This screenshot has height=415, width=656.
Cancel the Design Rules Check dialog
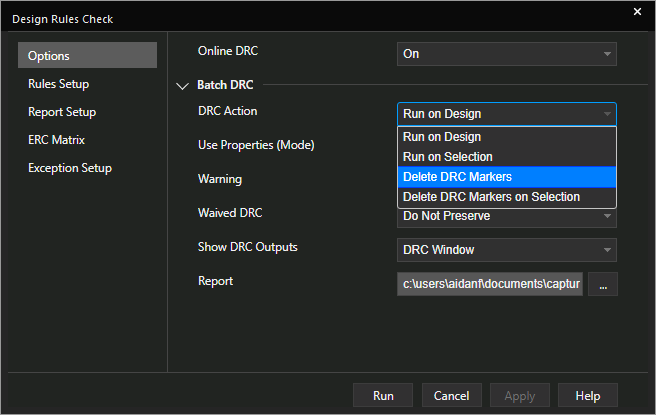[451, 395]
